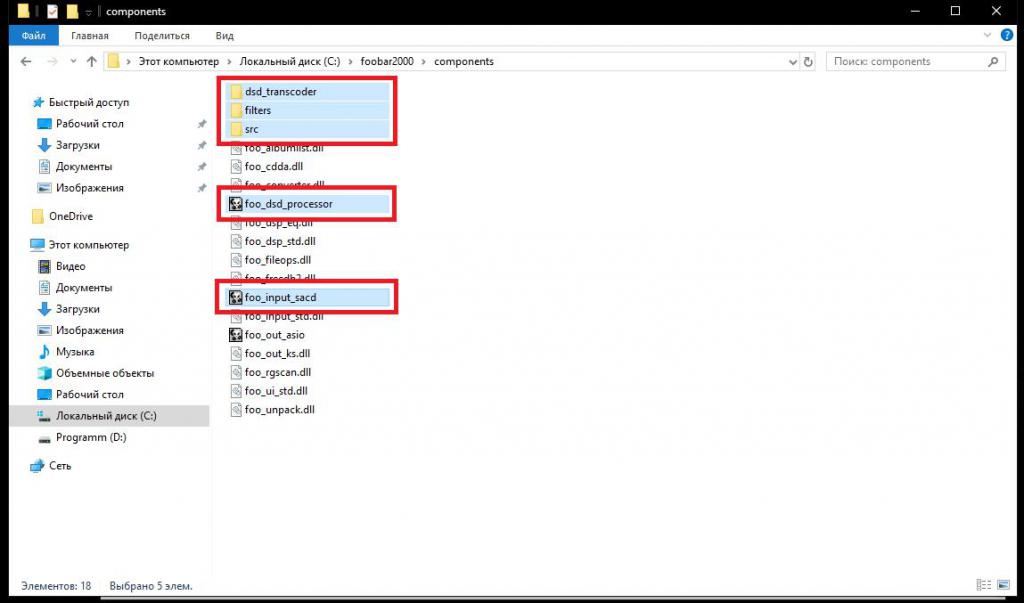The width and height of the screenshot is (1024, 603).
Task: Select components breadcrumb segment
Action: 464,61
